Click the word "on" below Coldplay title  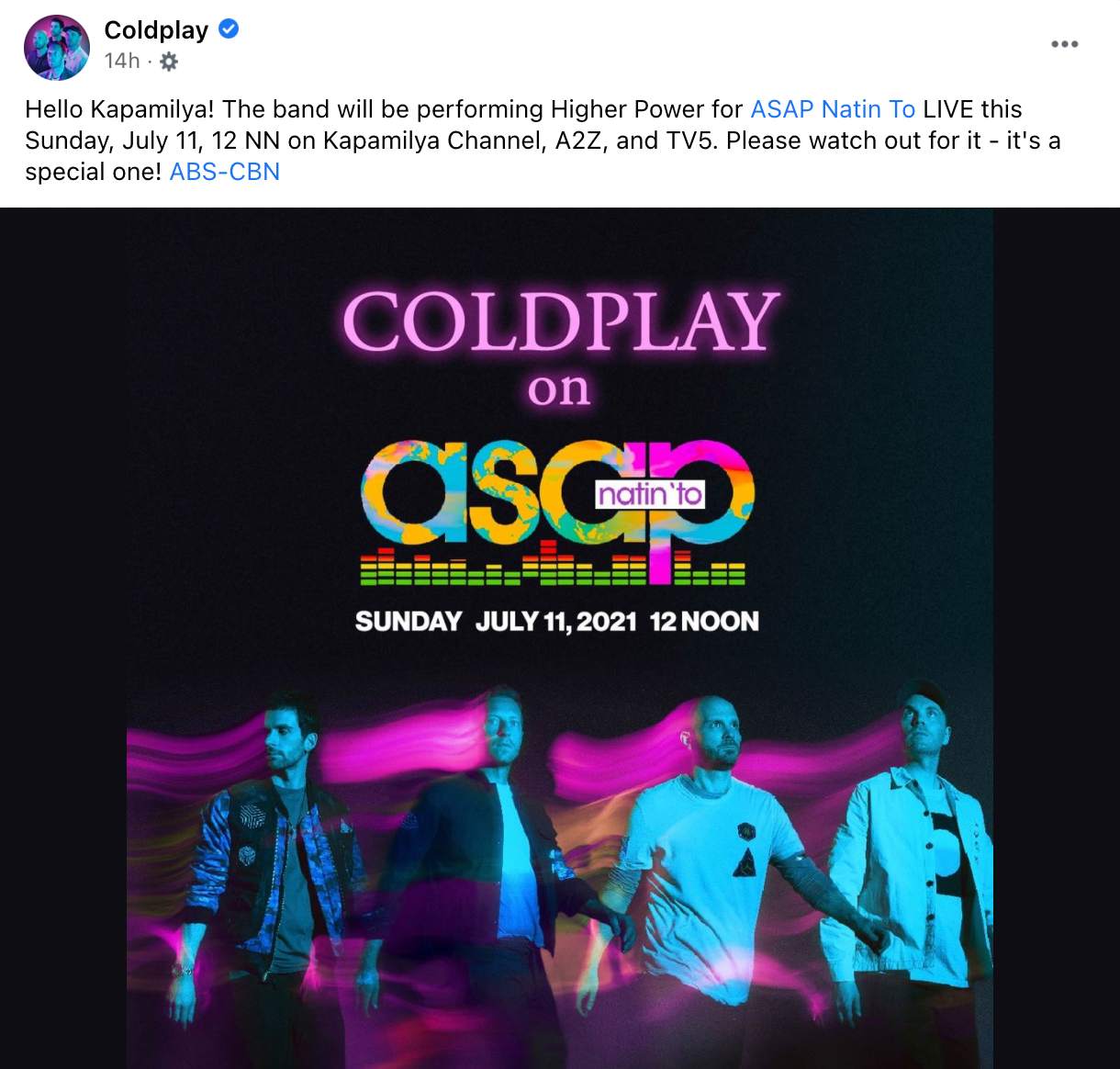tap(558, 390)
